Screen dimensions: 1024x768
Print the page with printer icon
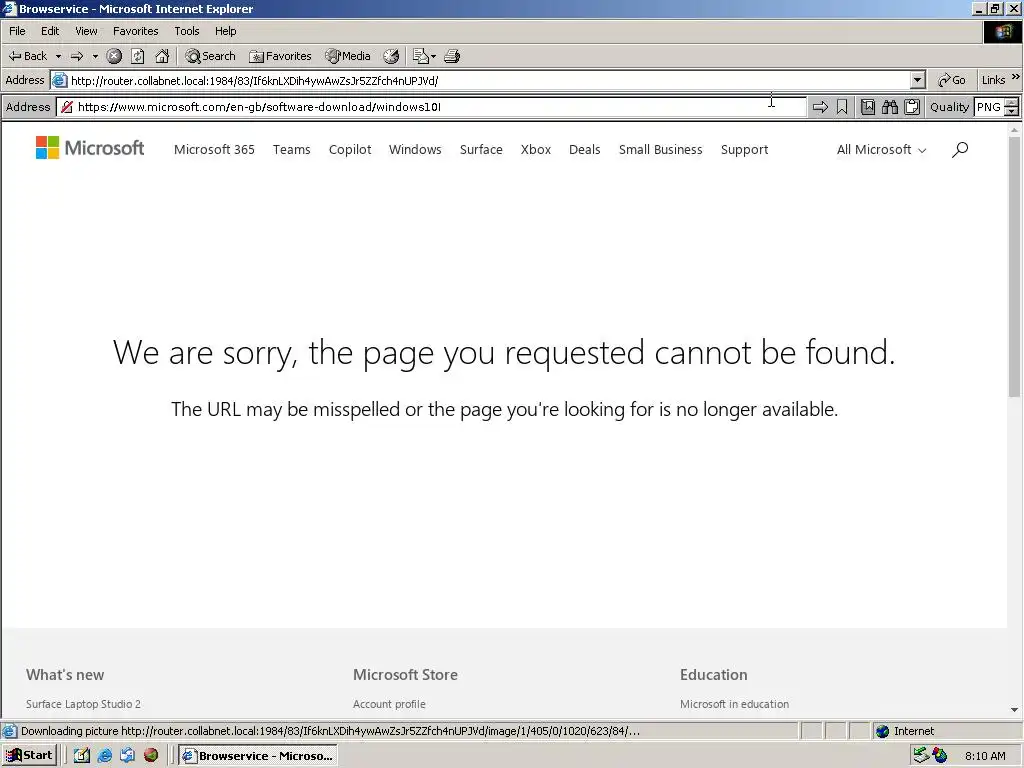click(x=452, y=56)
